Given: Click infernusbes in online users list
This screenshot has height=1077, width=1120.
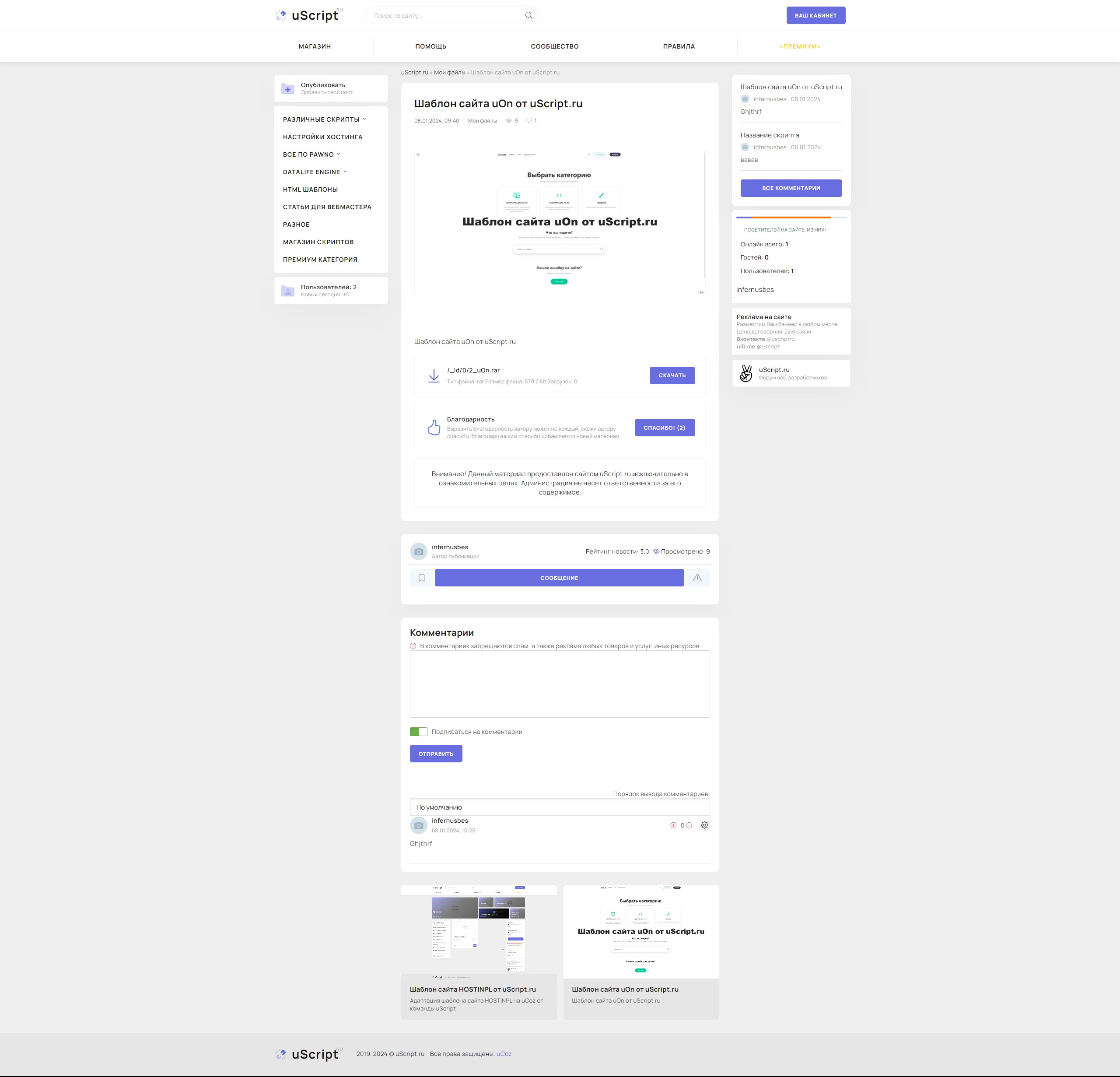Looking at the screenshot, I should click(x=755, y=290).
